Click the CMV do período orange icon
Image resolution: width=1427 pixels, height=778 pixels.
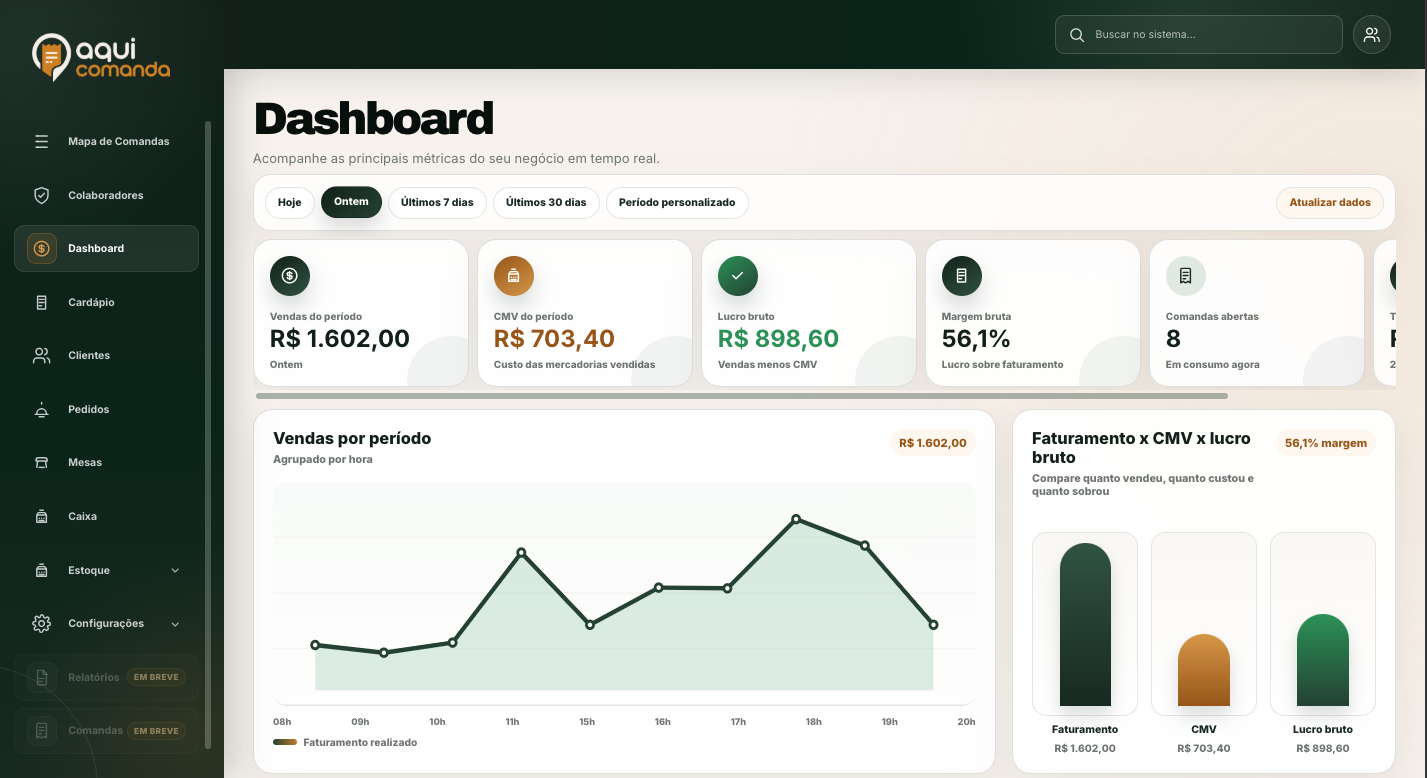[514, 276]
